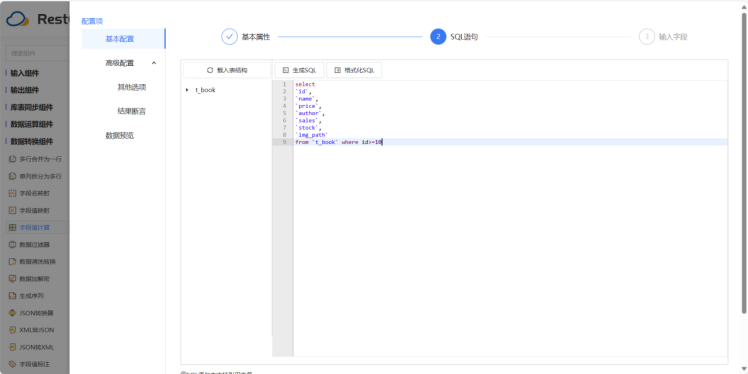Place cursor in the from `t_book` where line

[510, 142]
